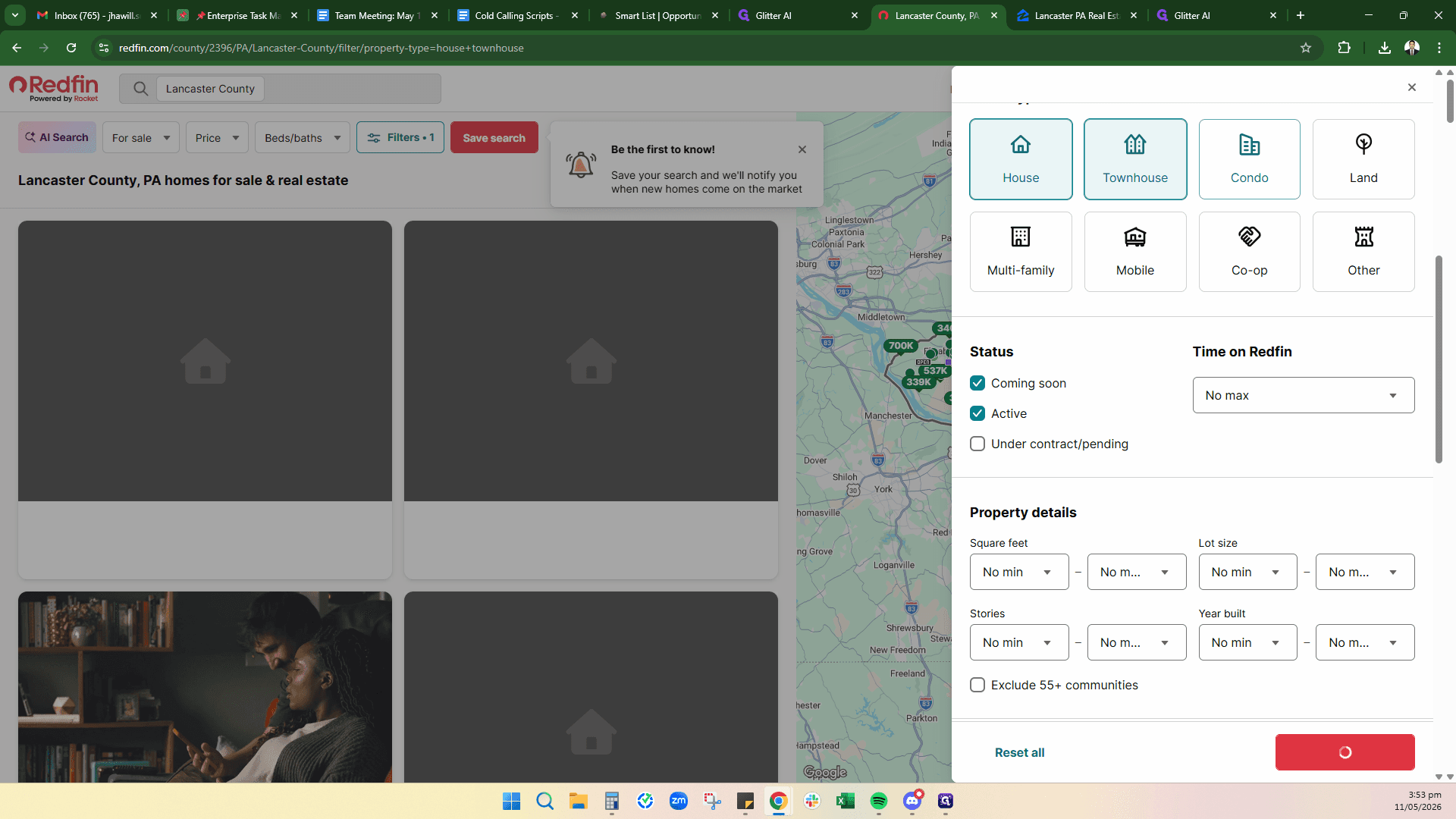The width and height of the screenshot is (1456, 819).
Task: Click the Redfin logo
Action: (x=54, y=88)
